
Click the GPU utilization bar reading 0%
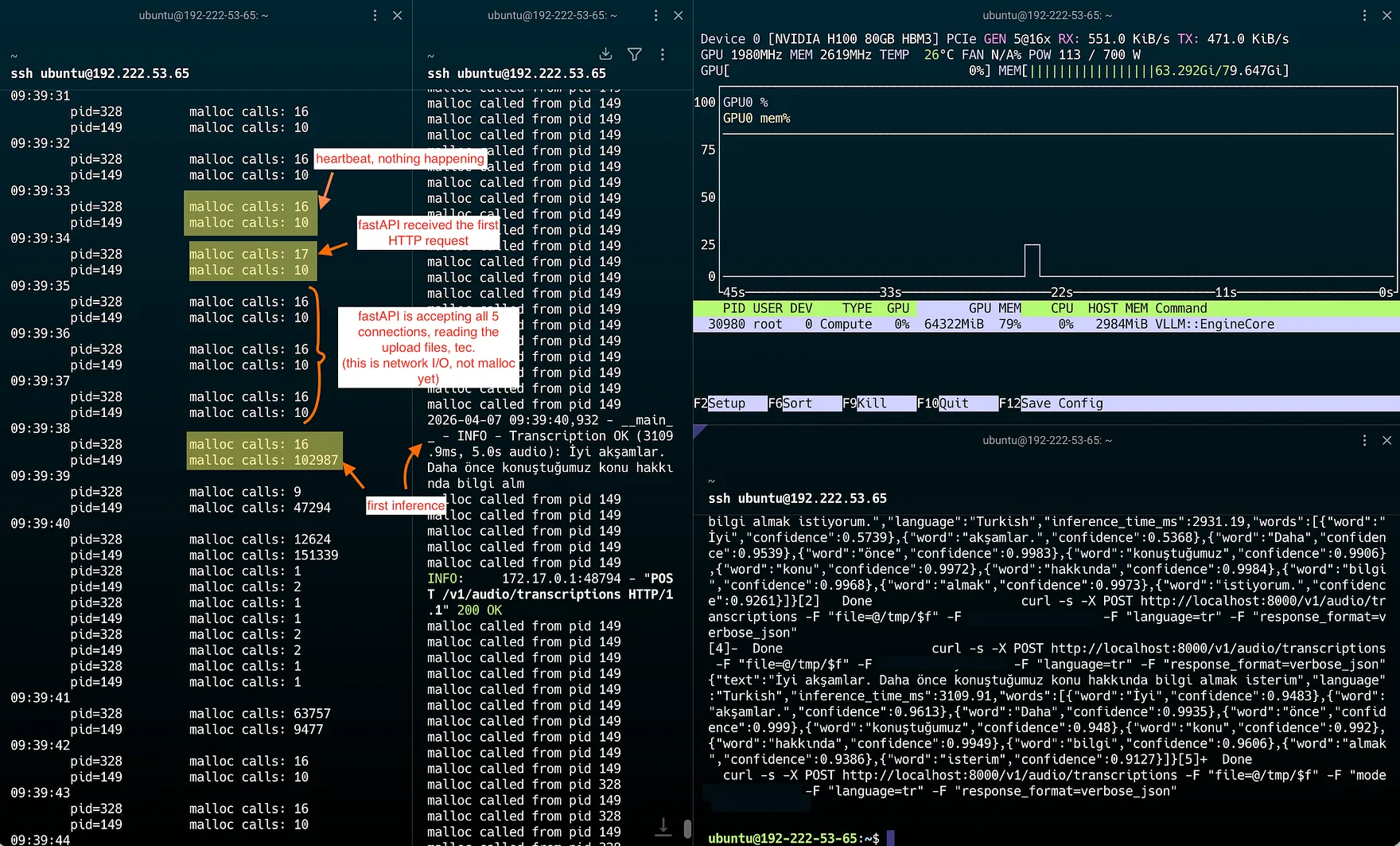[x=845, y=71]
